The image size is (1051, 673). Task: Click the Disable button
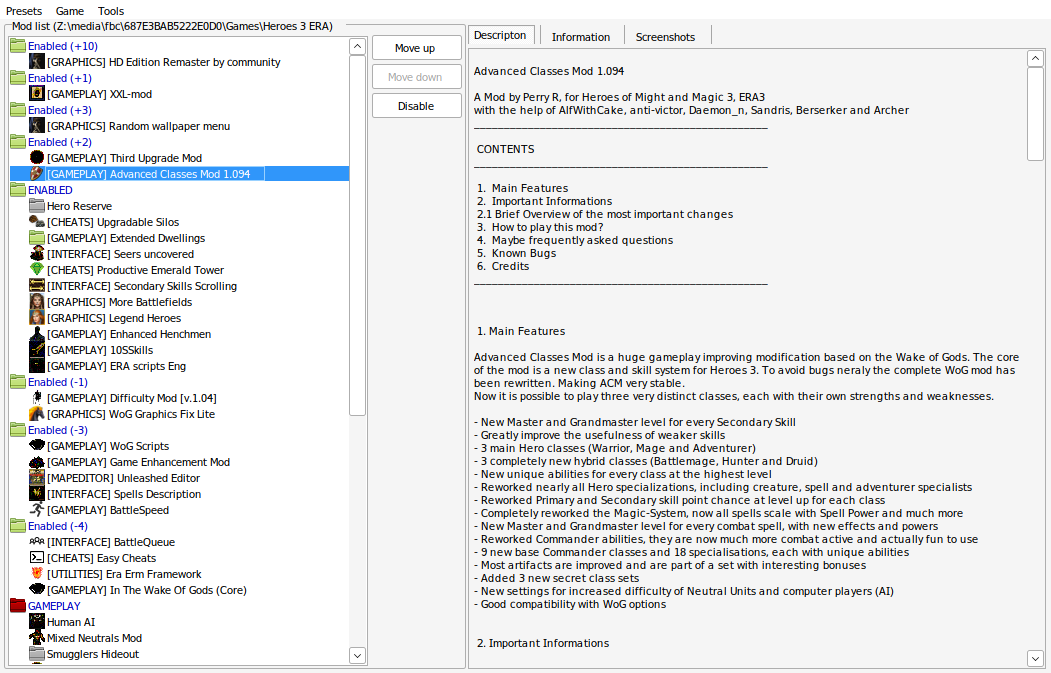pyautogui.click(x=416, y=106)
